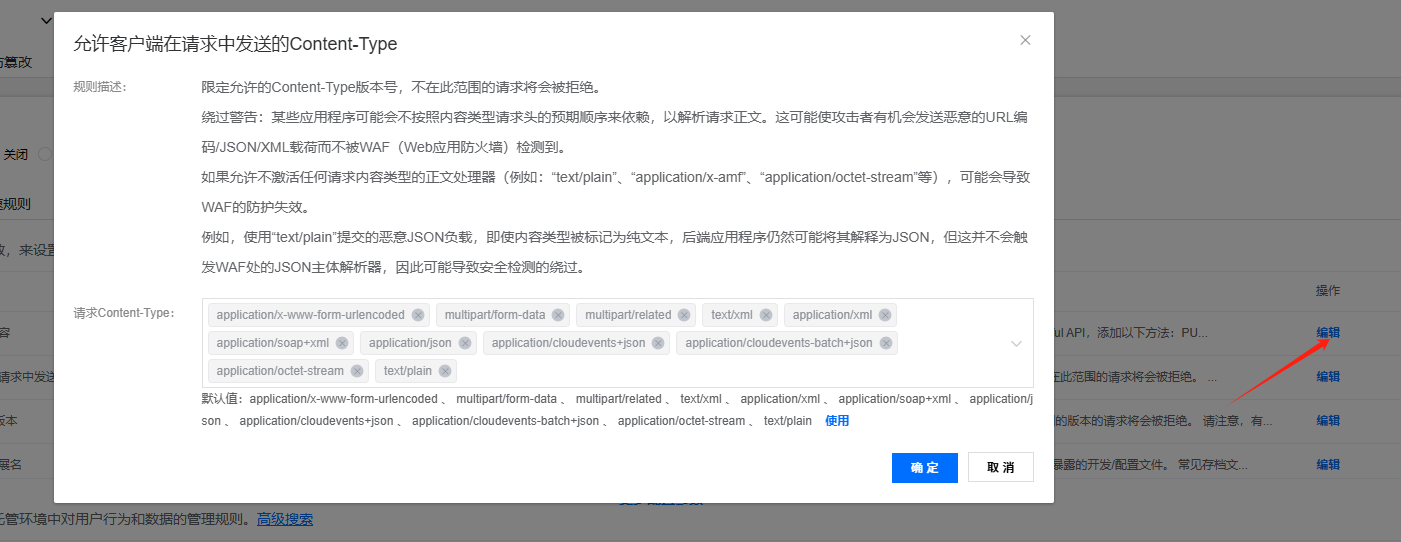This screenshot has width=1401, height=542.
Task: Remove the application/cloudevents-batch+json tag
Action: (x=885, y=343)
